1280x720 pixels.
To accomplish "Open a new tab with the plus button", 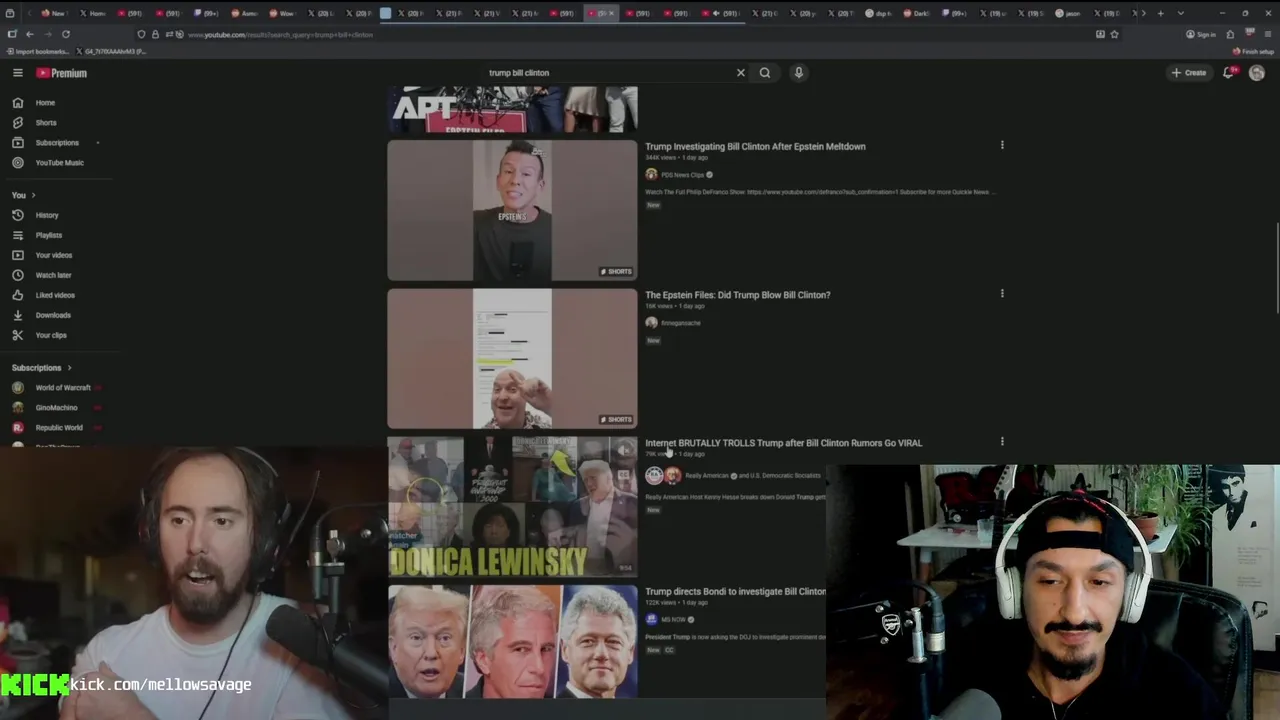I will (x=1160, y=13).
